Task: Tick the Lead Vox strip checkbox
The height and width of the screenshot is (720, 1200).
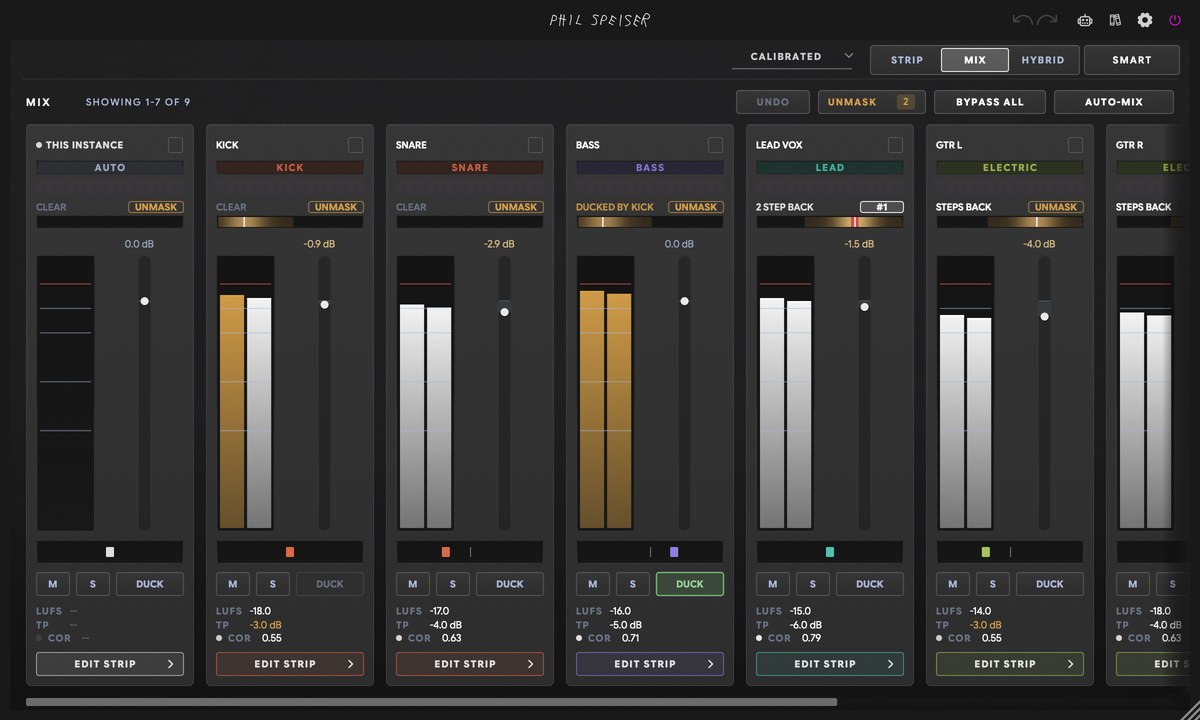Action: 895,145
